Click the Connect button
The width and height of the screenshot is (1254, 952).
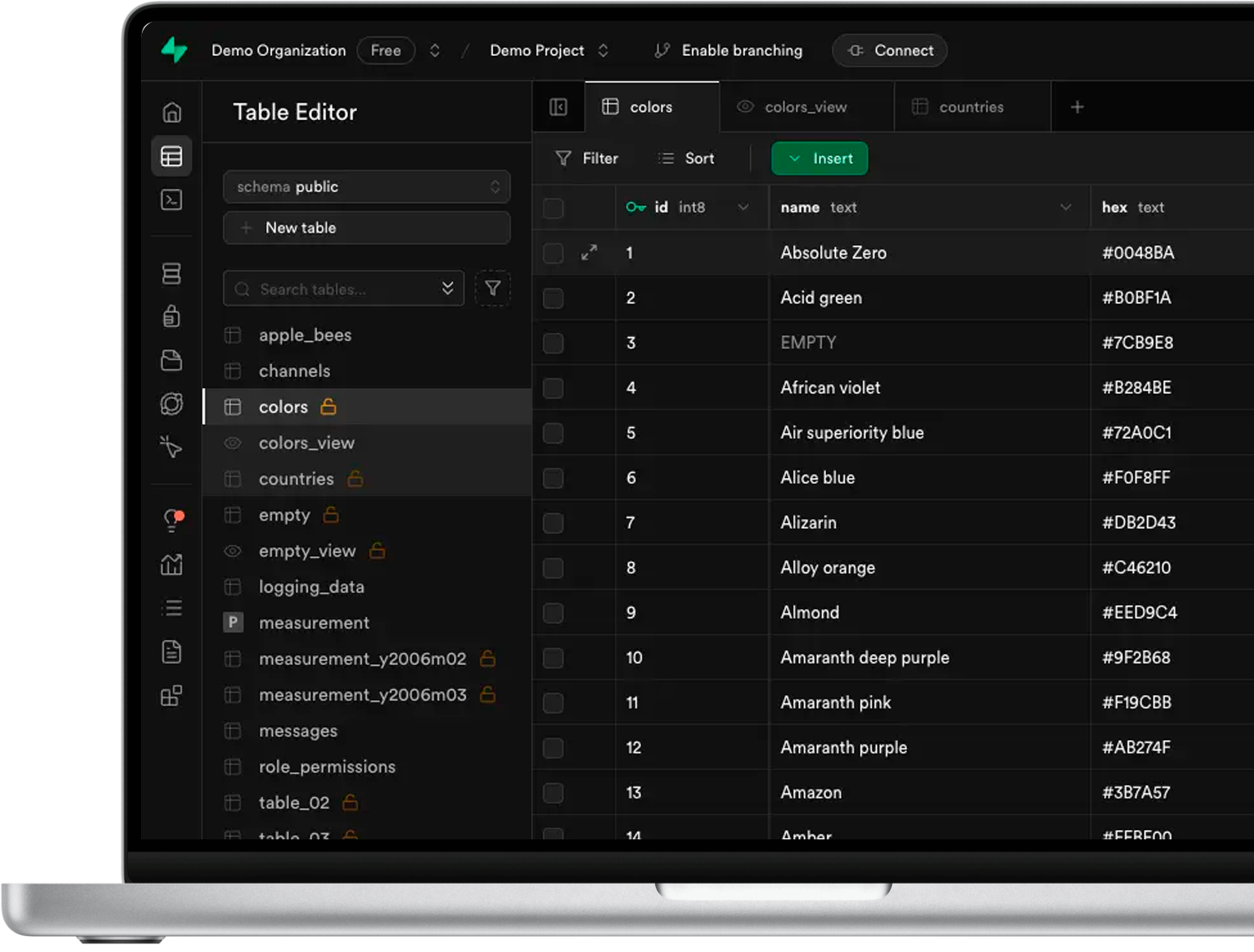click(x=889, y=51)
